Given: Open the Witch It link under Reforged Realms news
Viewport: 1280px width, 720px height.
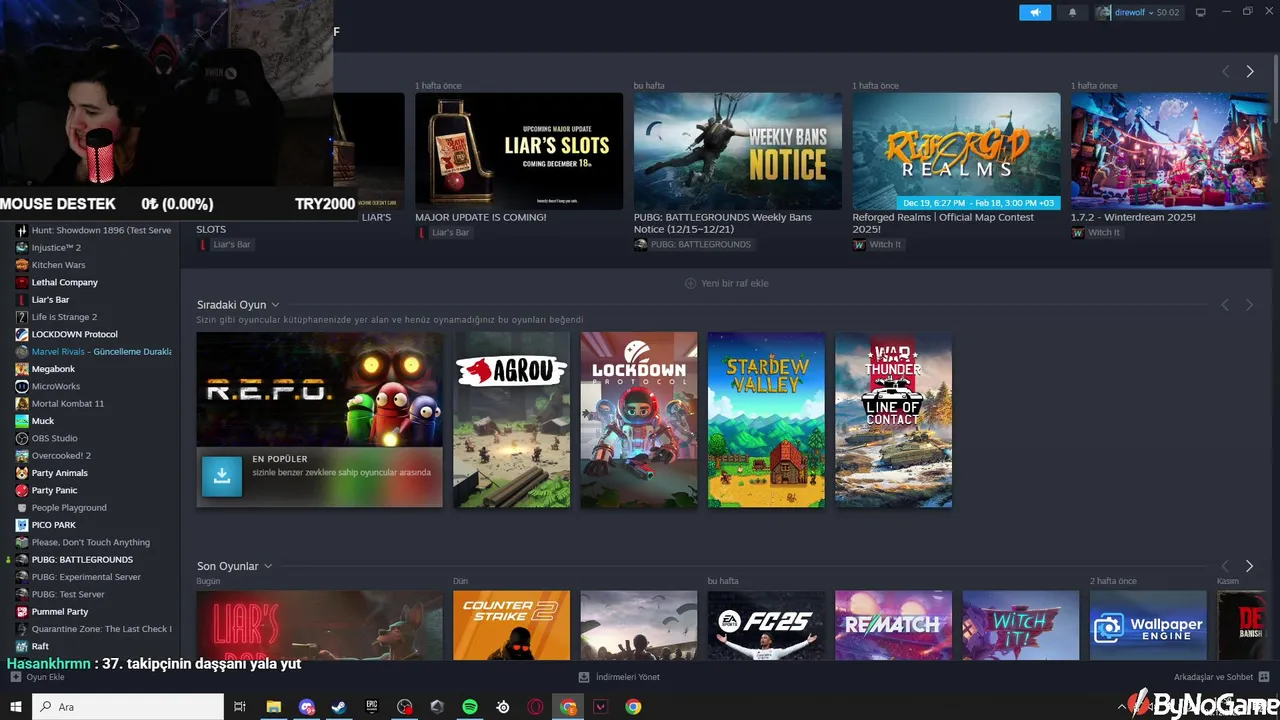Looking at the screenshot, I should pyautogui.click(x=877, y=244).
